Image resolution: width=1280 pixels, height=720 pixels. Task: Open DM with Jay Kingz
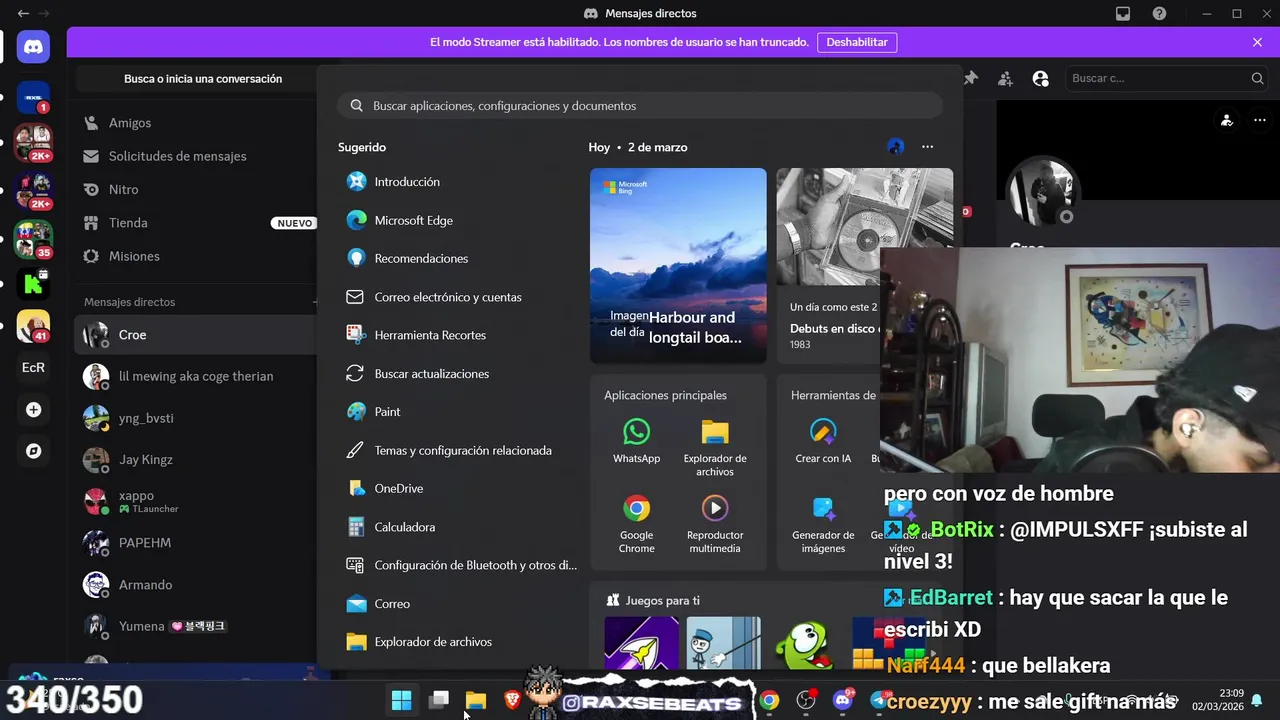click(195, 460)
